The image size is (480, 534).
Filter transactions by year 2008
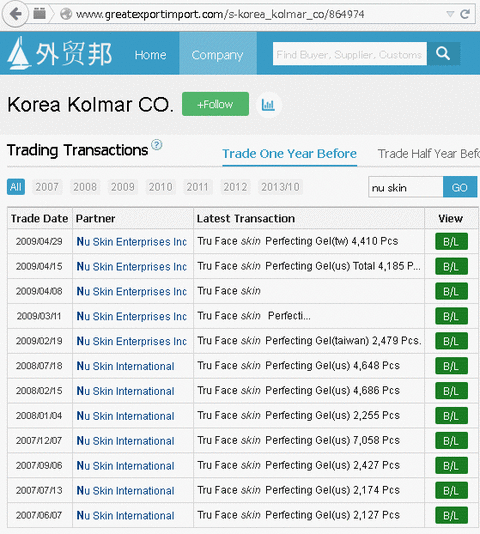point(85,187)
